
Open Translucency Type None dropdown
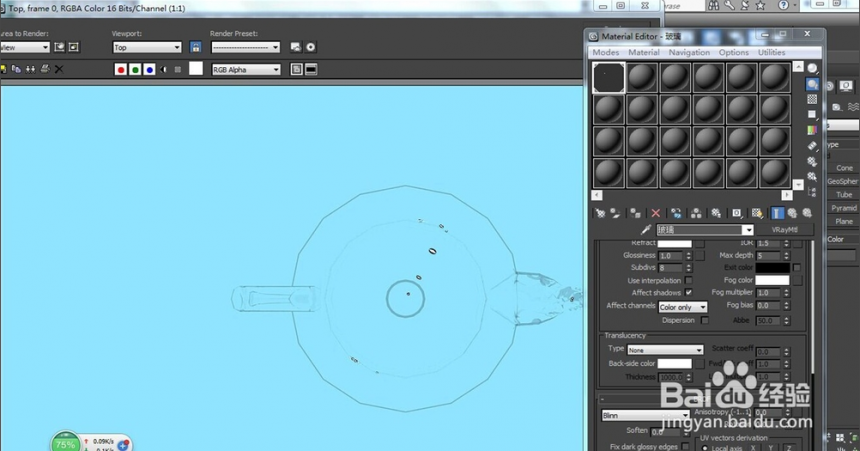(x=665, y=349)
